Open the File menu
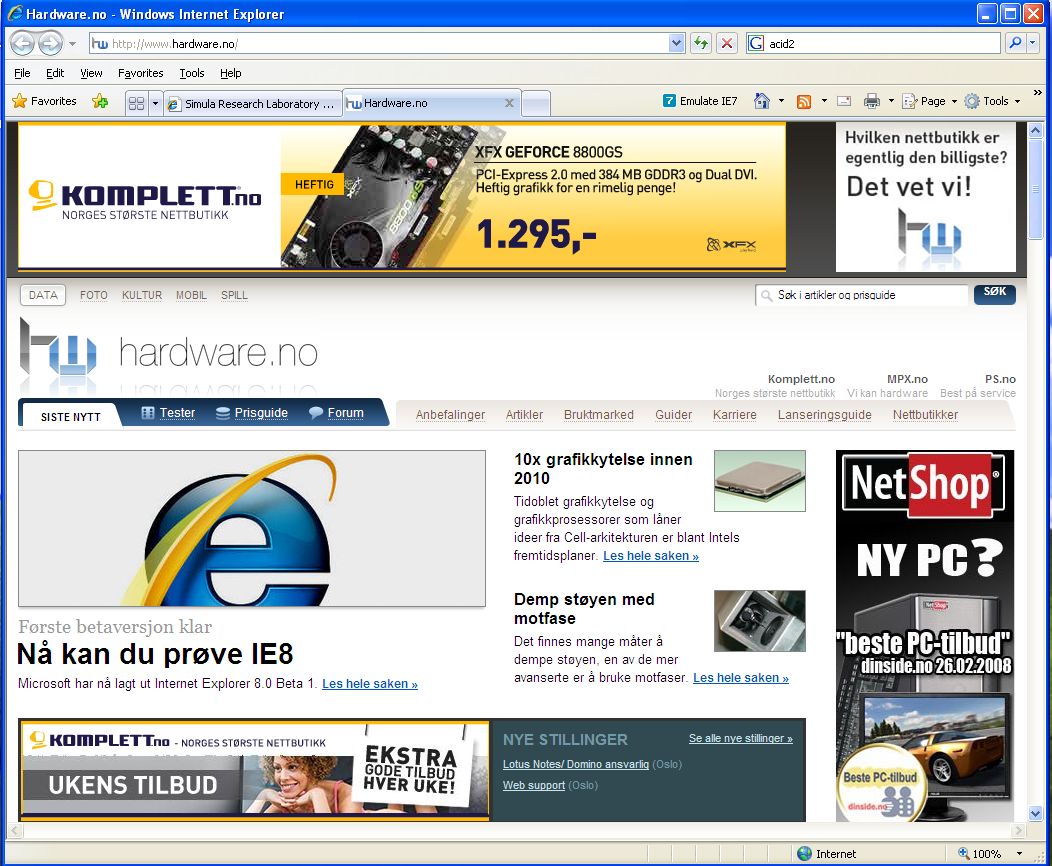The image size is (1052, 866). pyautogui.click(x=22, y=73)
